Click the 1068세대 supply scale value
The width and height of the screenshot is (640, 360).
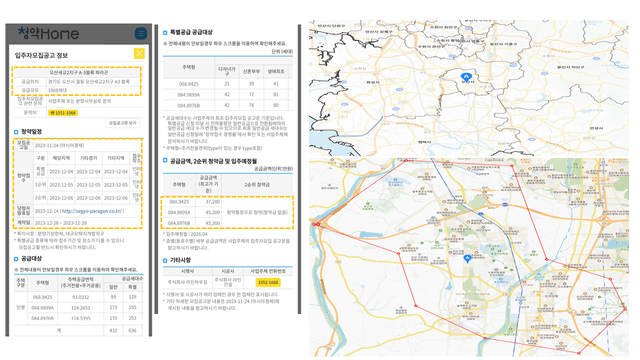[x=56, y=90]
